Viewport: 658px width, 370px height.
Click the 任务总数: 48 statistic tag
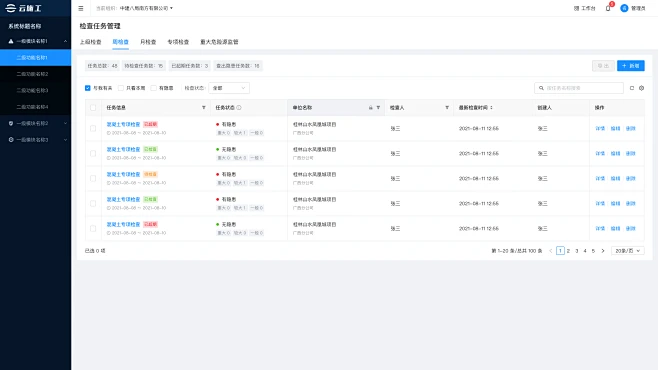pyautogui.click(x=102, y=66)
